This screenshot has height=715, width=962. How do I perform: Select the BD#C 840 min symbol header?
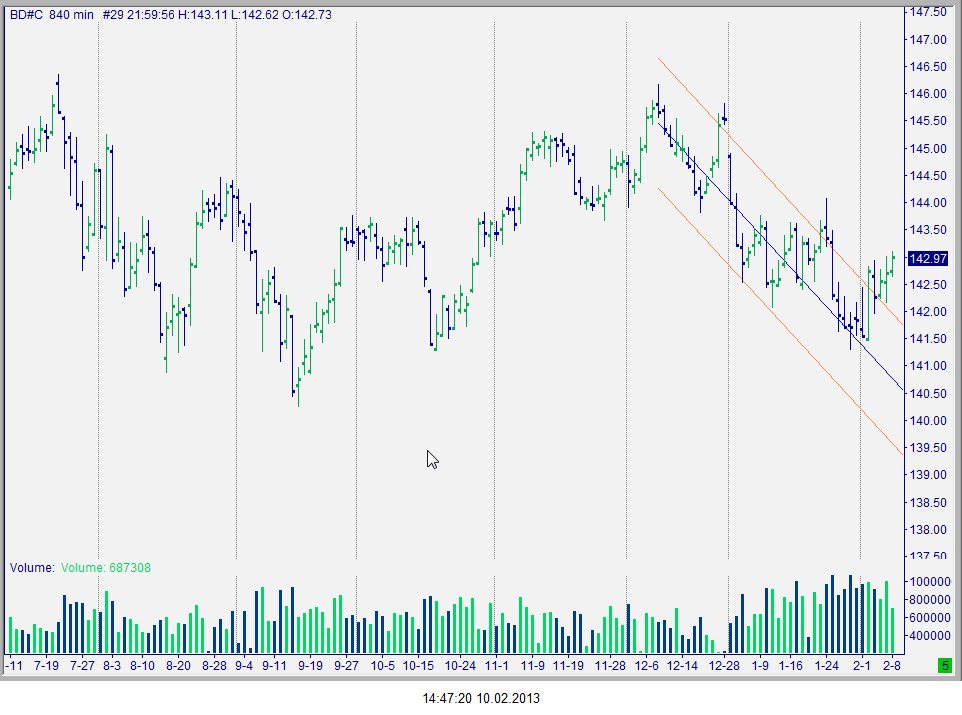click(52, 15)
